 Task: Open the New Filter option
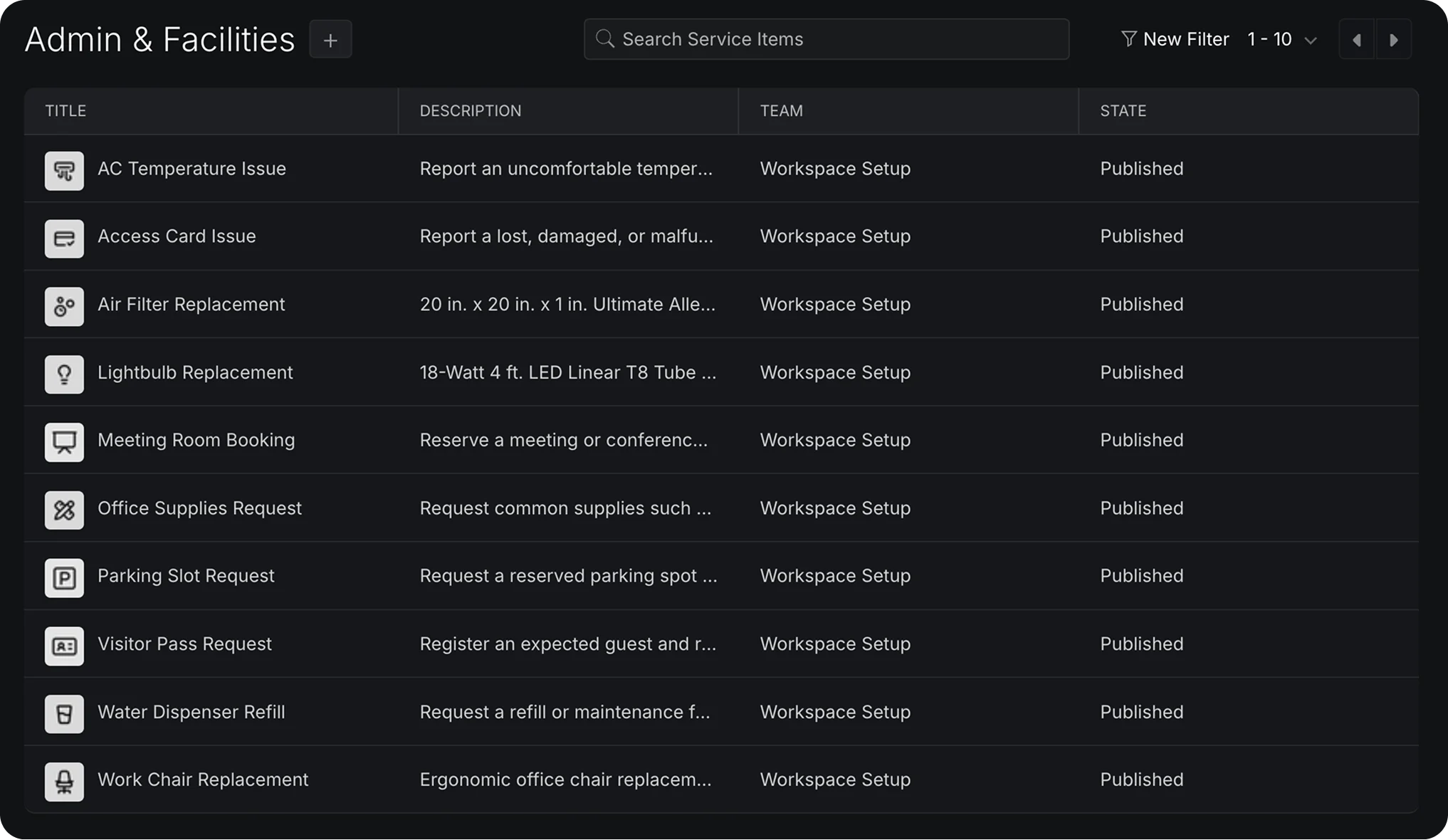click(1175, 39)
